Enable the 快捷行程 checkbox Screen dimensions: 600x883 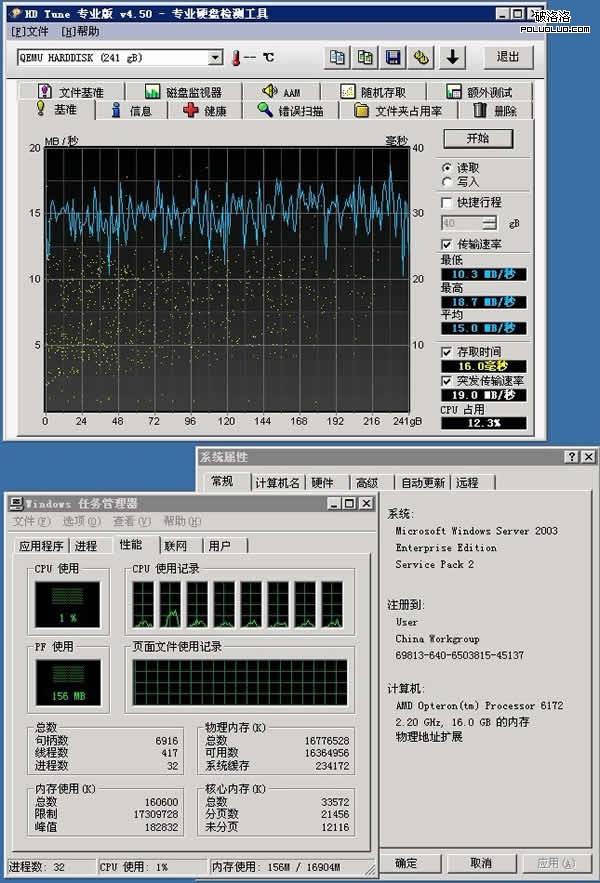coord(447,203)
